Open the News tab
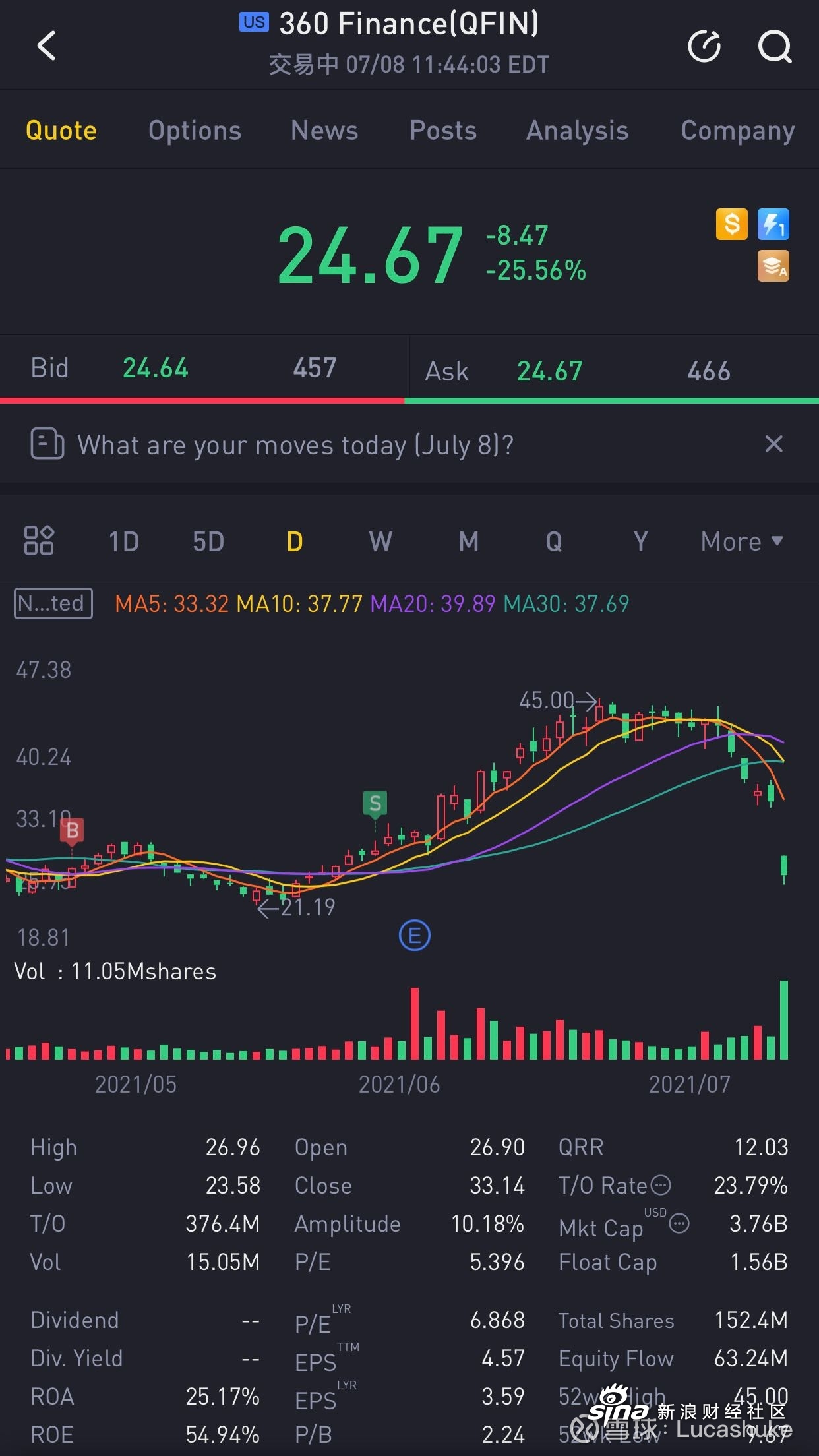The image size is (819, 1456). point(324,131)
